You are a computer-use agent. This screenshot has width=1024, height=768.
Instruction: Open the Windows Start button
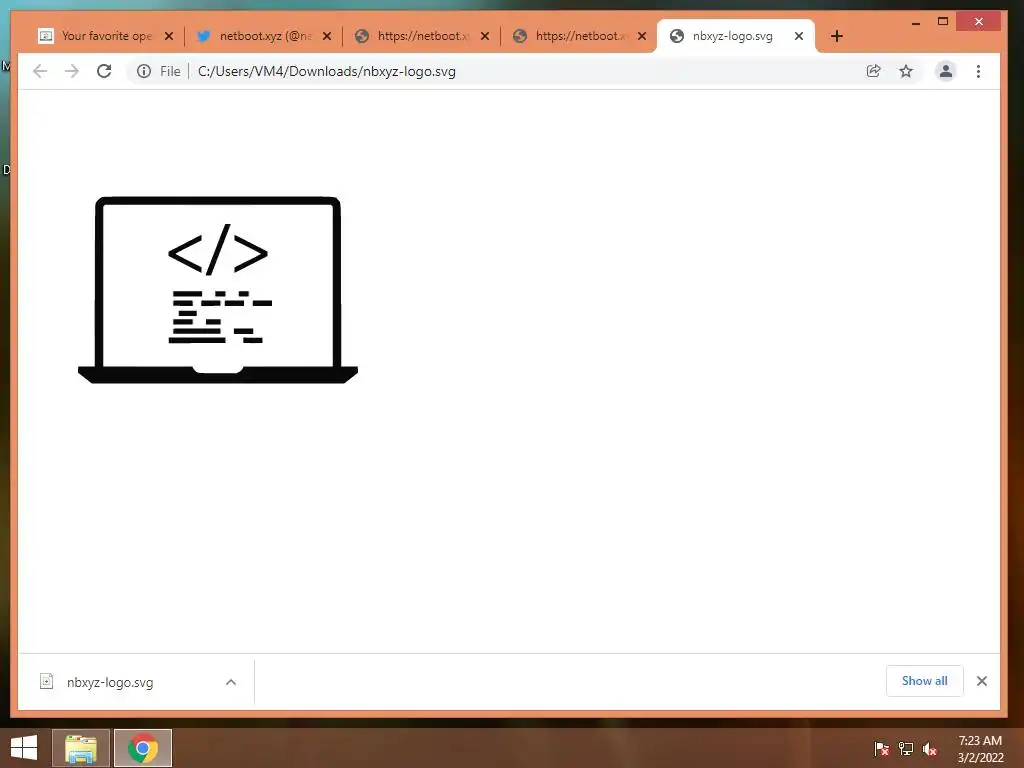click(x=24, y=748)
